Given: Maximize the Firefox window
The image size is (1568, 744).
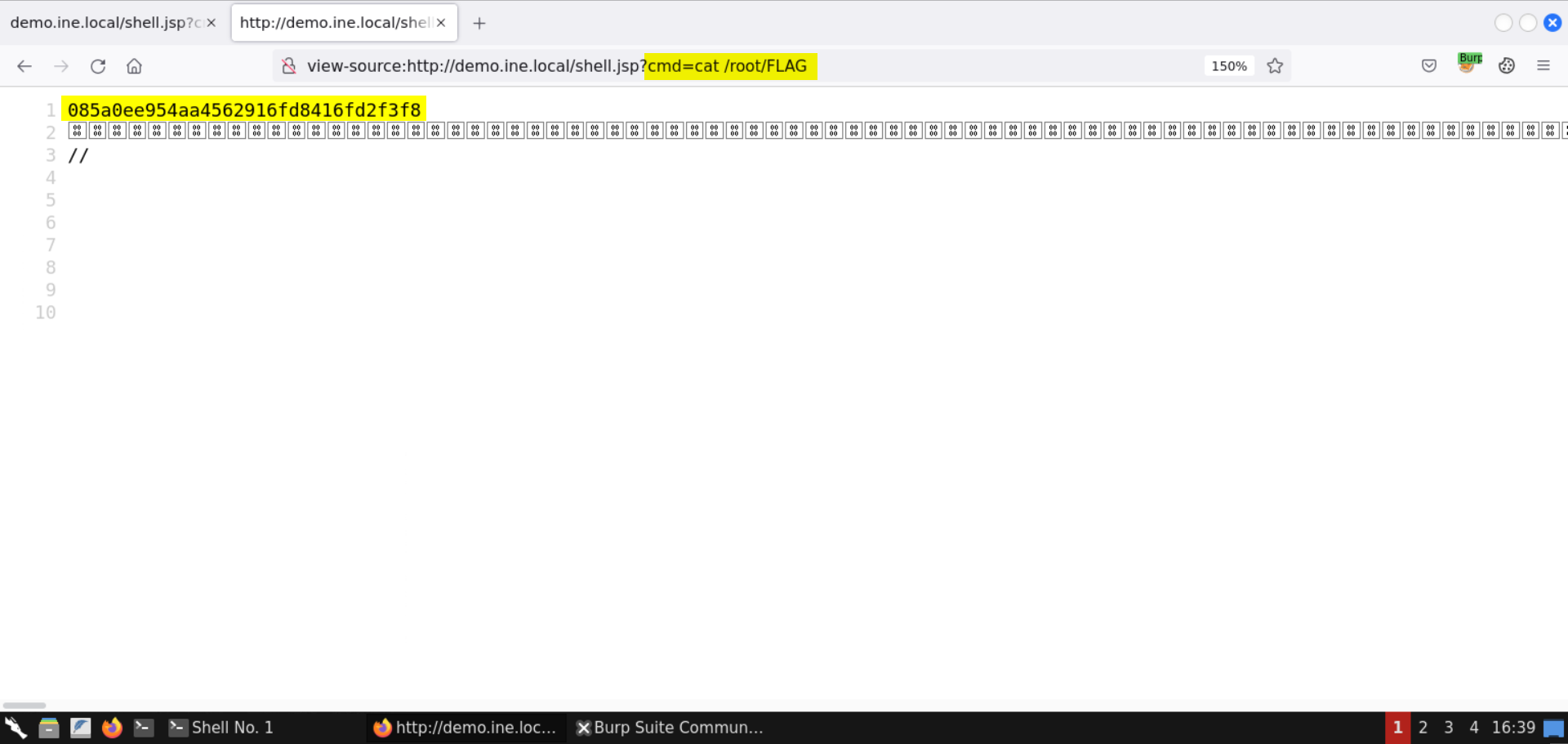Looking at the screenshot, I should [1528, 23].
